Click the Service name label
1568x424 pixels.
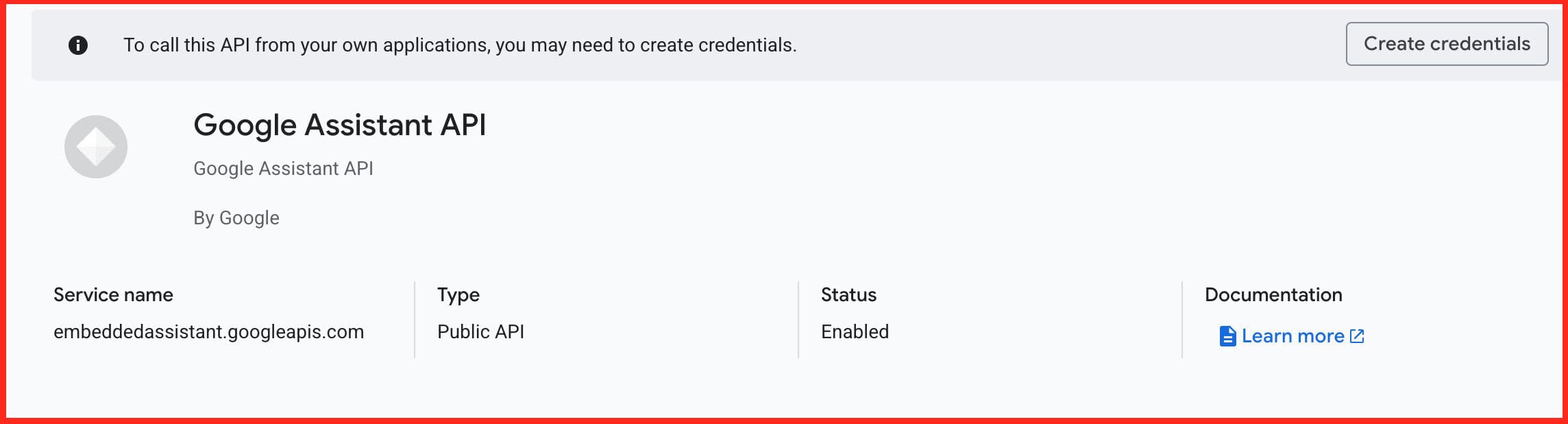113,295
